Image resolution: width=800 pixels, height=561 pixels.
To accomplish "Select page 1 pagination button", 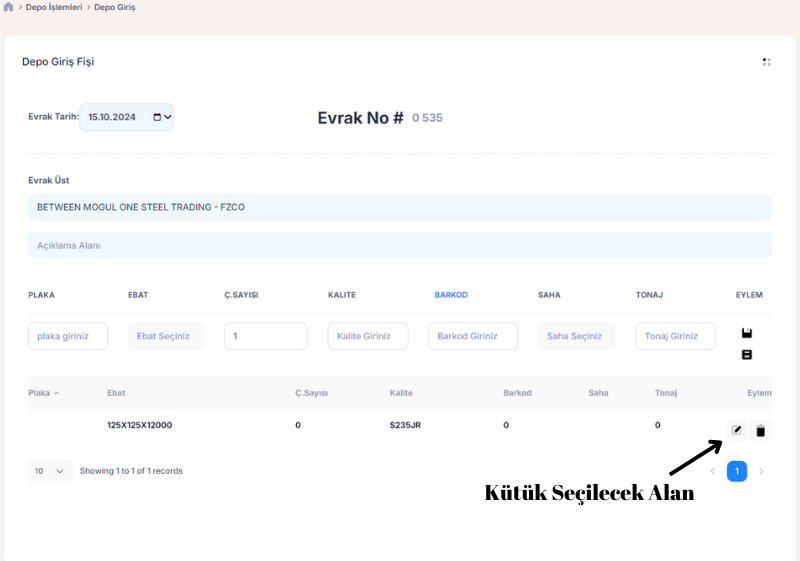I will (736, 471).
